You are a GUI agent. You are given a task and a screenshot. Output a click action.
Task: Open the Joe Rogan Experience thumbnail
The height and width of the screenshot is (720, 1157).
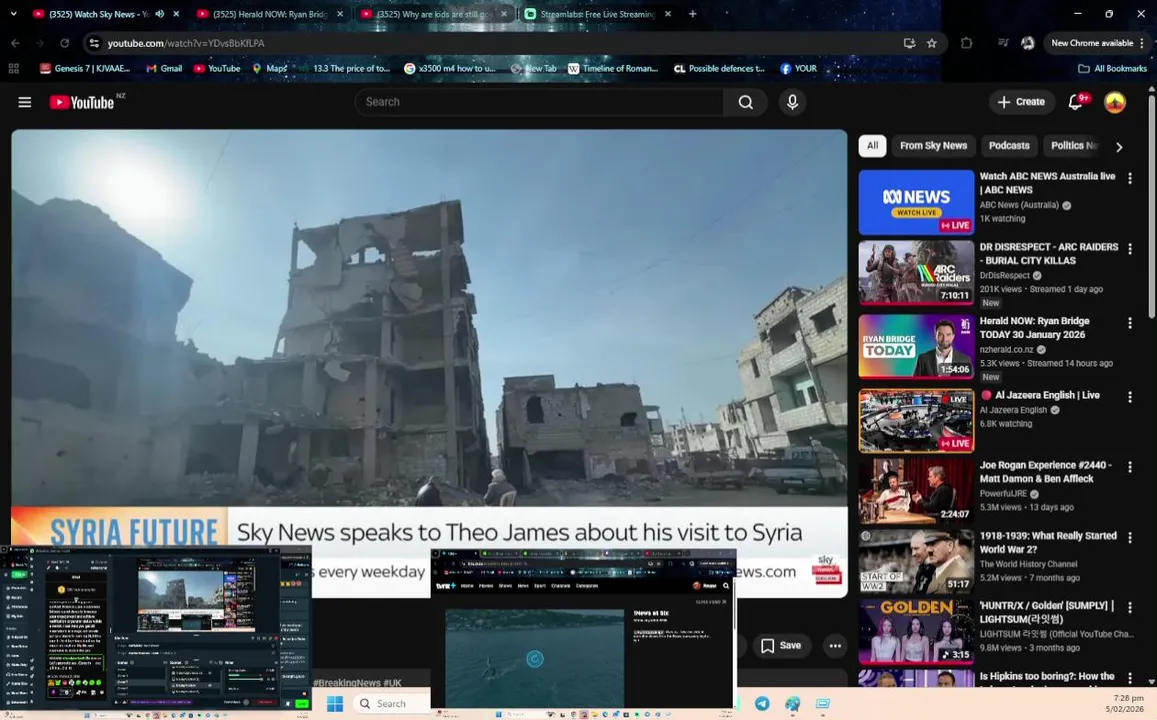pyautogui.click(x=916, y=491)
